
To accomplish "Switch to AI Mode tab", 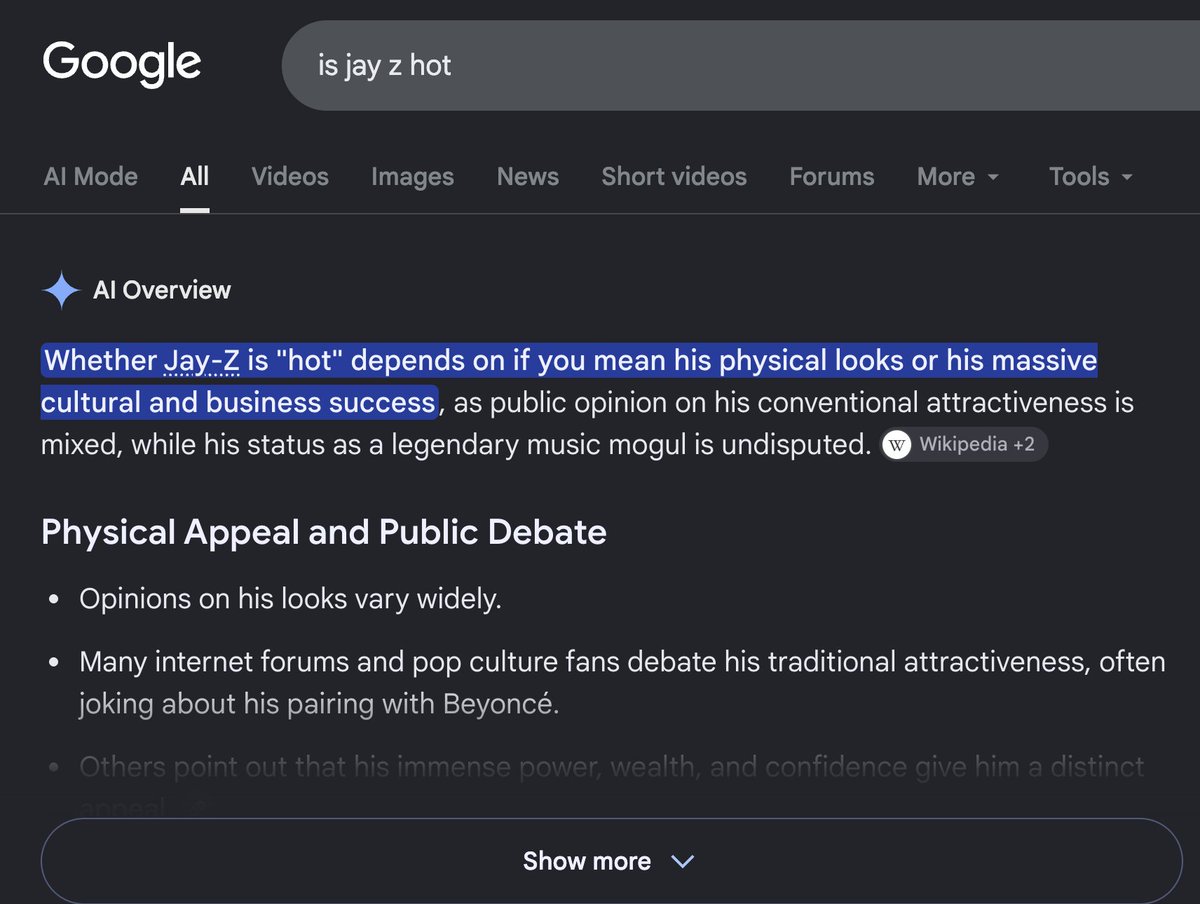I will pyautogui.click(x=90, y=177).
